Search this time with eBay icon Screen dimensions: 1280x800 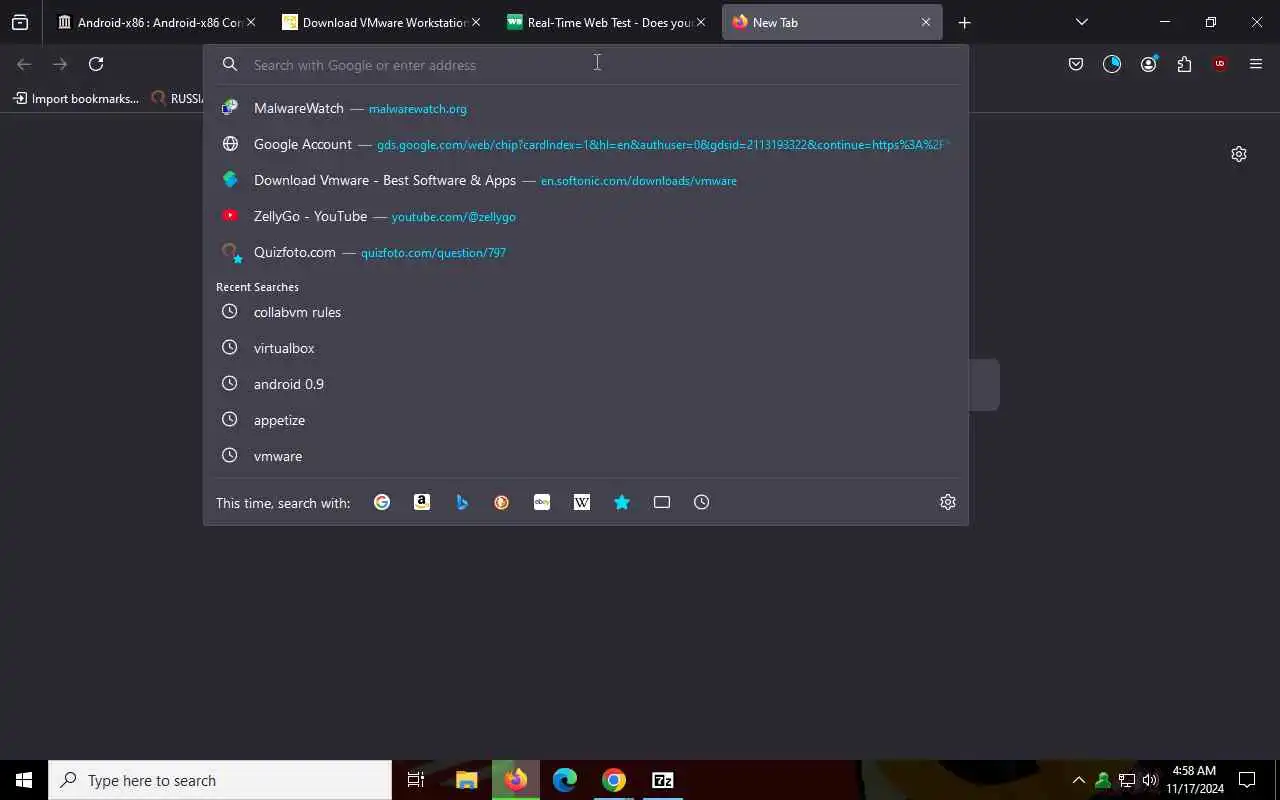click(542, 502)
